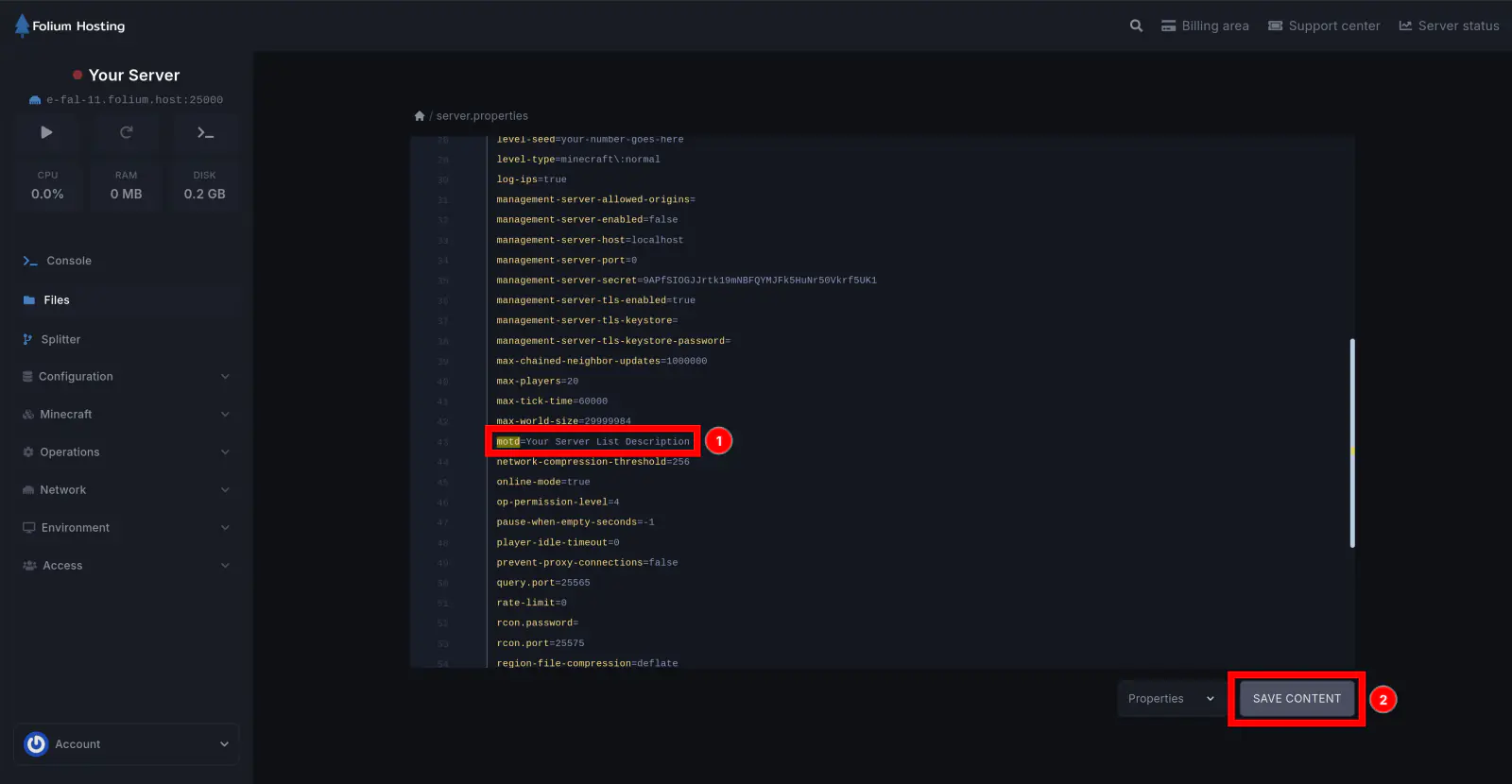1512x784 pixels.
Task: Click the editor vertical scrollbar
Action: pos(1352,442)
